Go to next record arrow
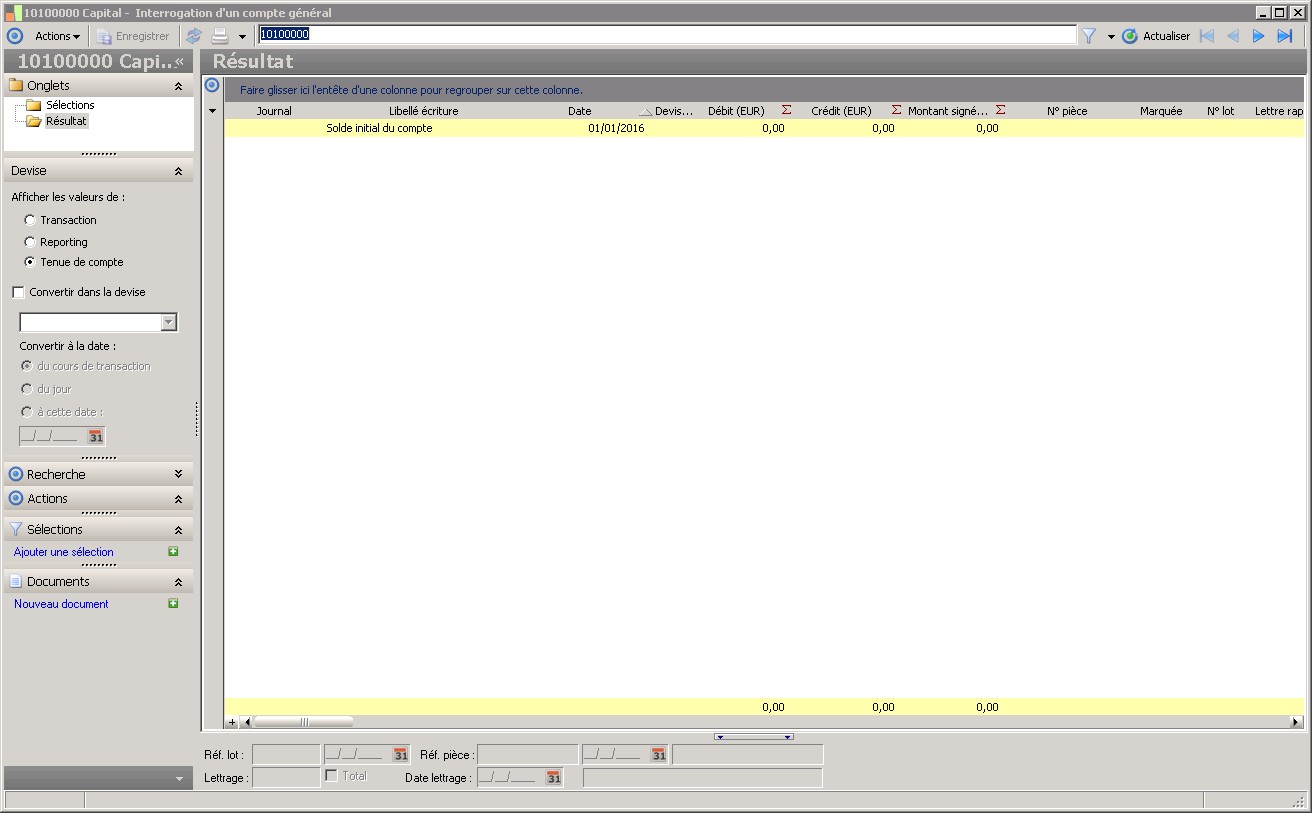 [x=1258, y=36]
